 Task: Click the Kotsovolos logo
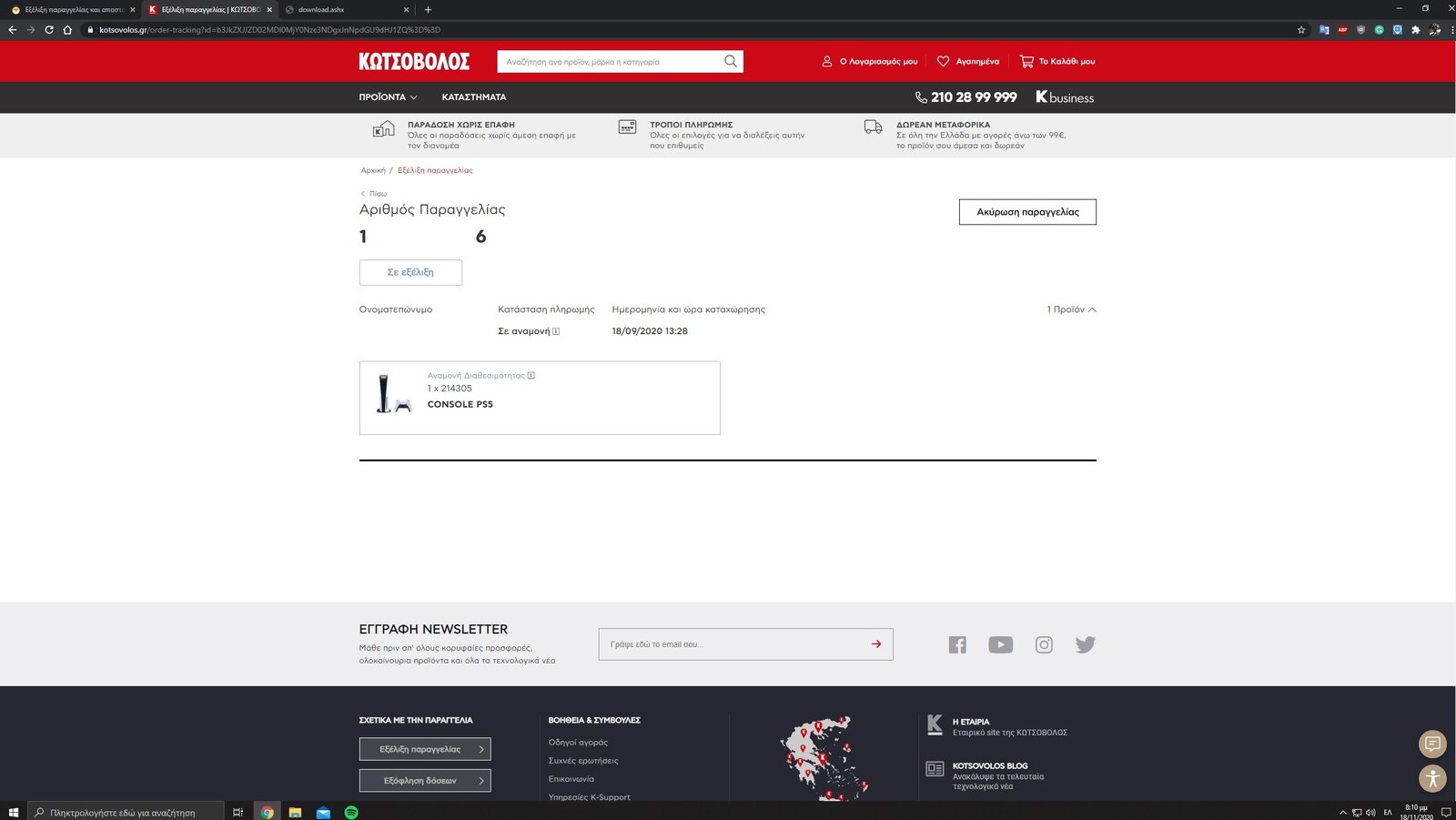414,61
